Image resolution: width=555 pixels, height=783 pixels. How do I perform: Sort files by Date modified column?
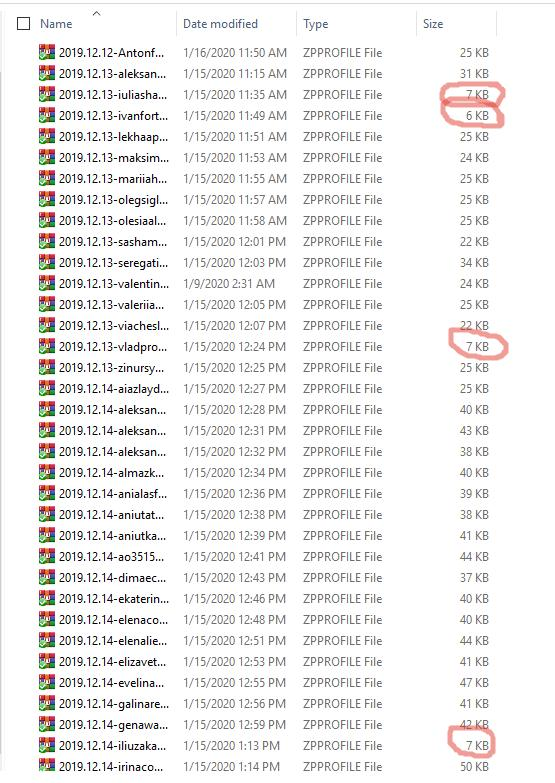pos(220,23)
